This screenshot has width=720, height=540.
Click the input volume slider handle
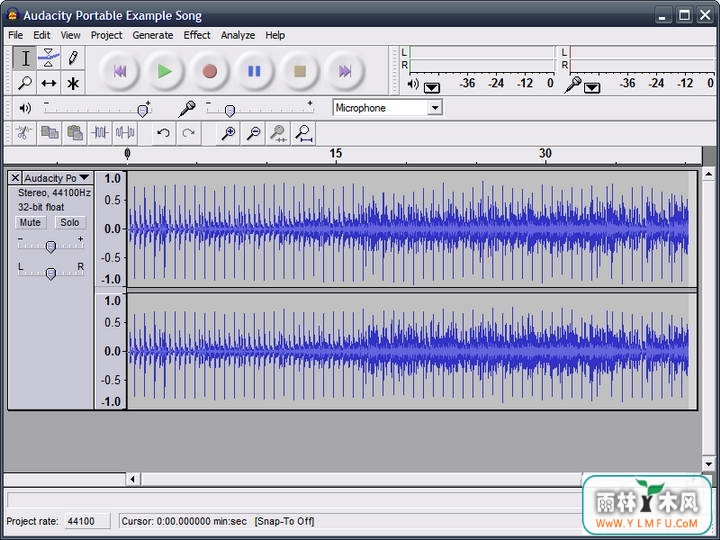(230, 111)
